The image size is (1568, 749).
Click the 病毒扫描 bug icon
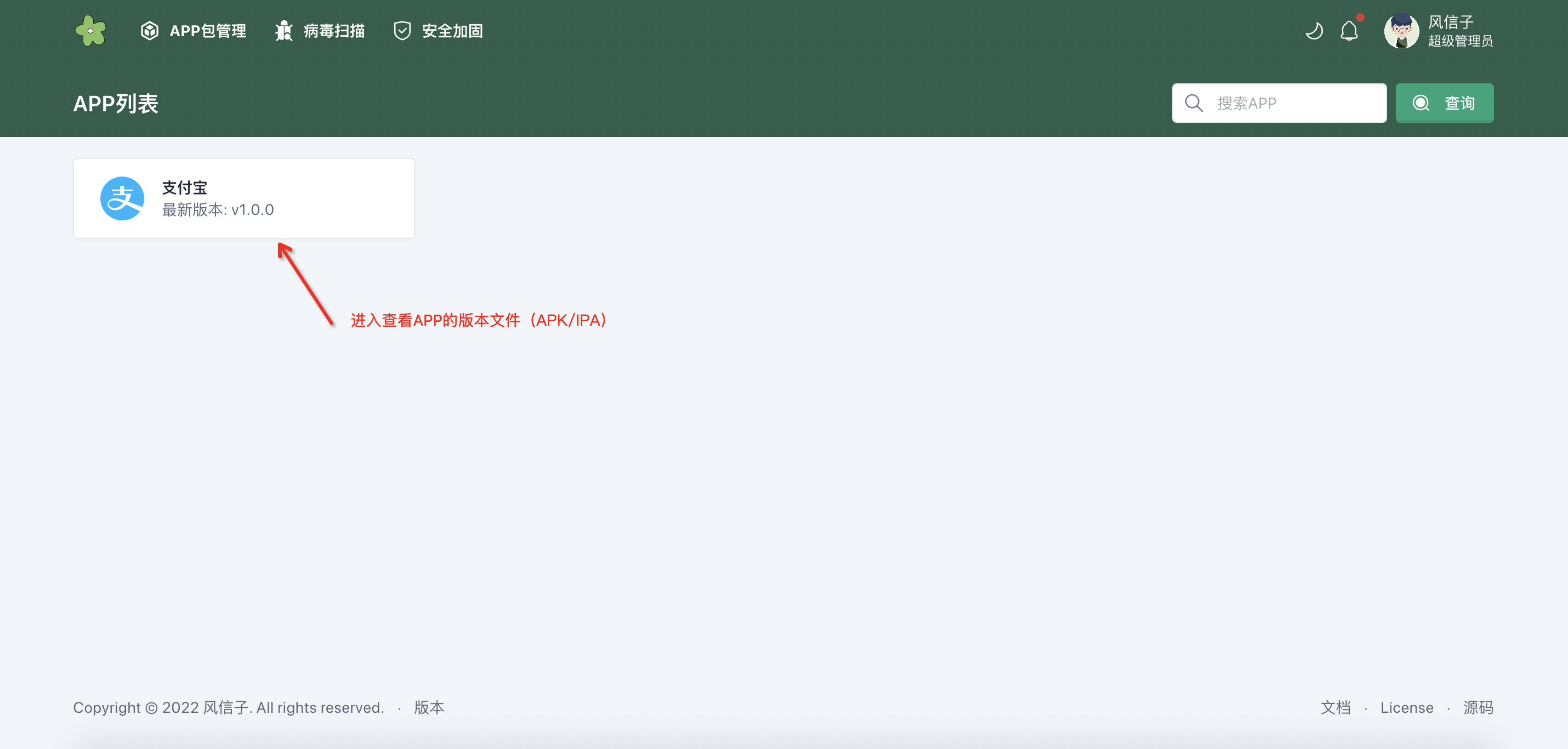point(283,31)
